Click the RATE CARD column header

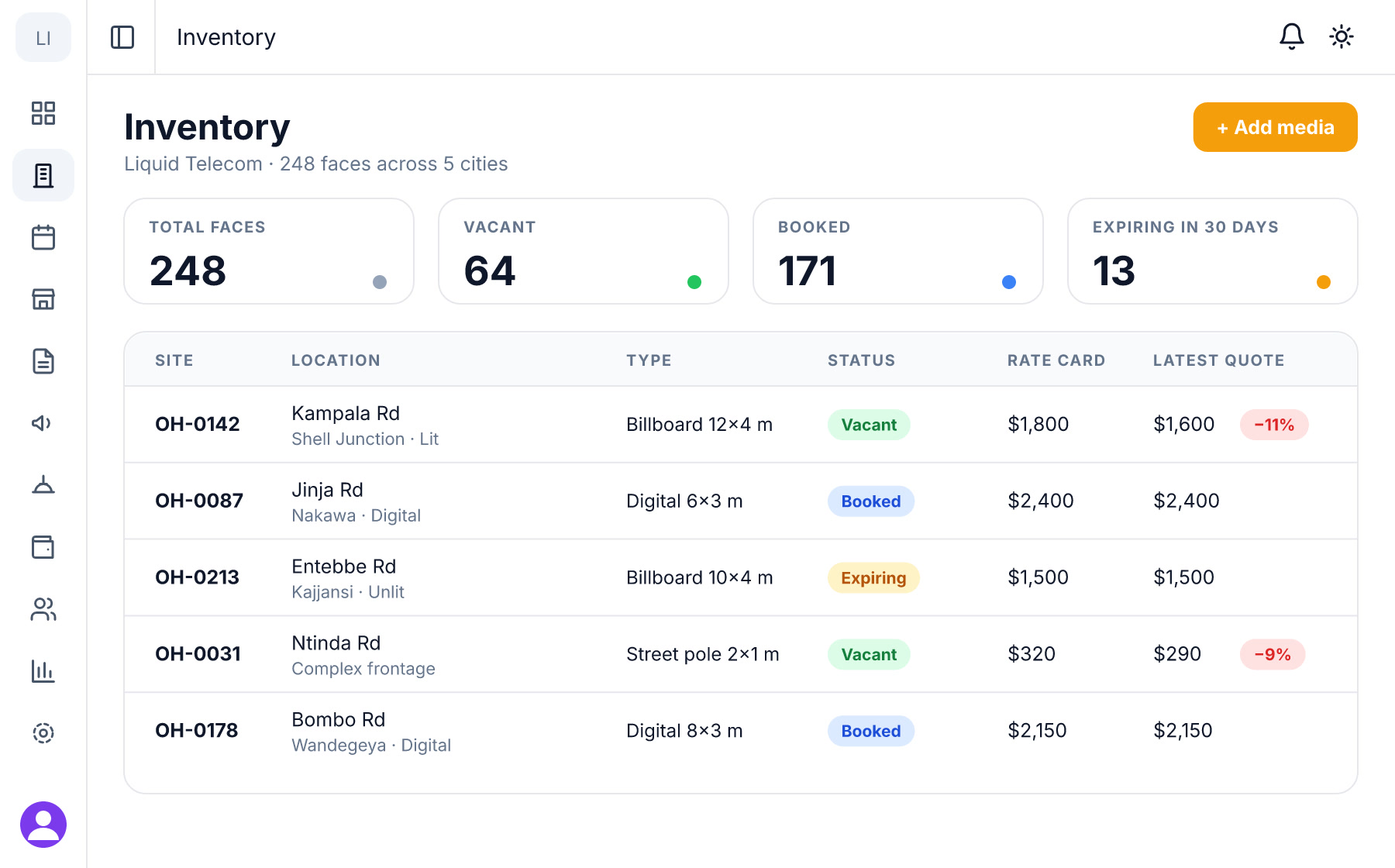tap(1056, 360)
